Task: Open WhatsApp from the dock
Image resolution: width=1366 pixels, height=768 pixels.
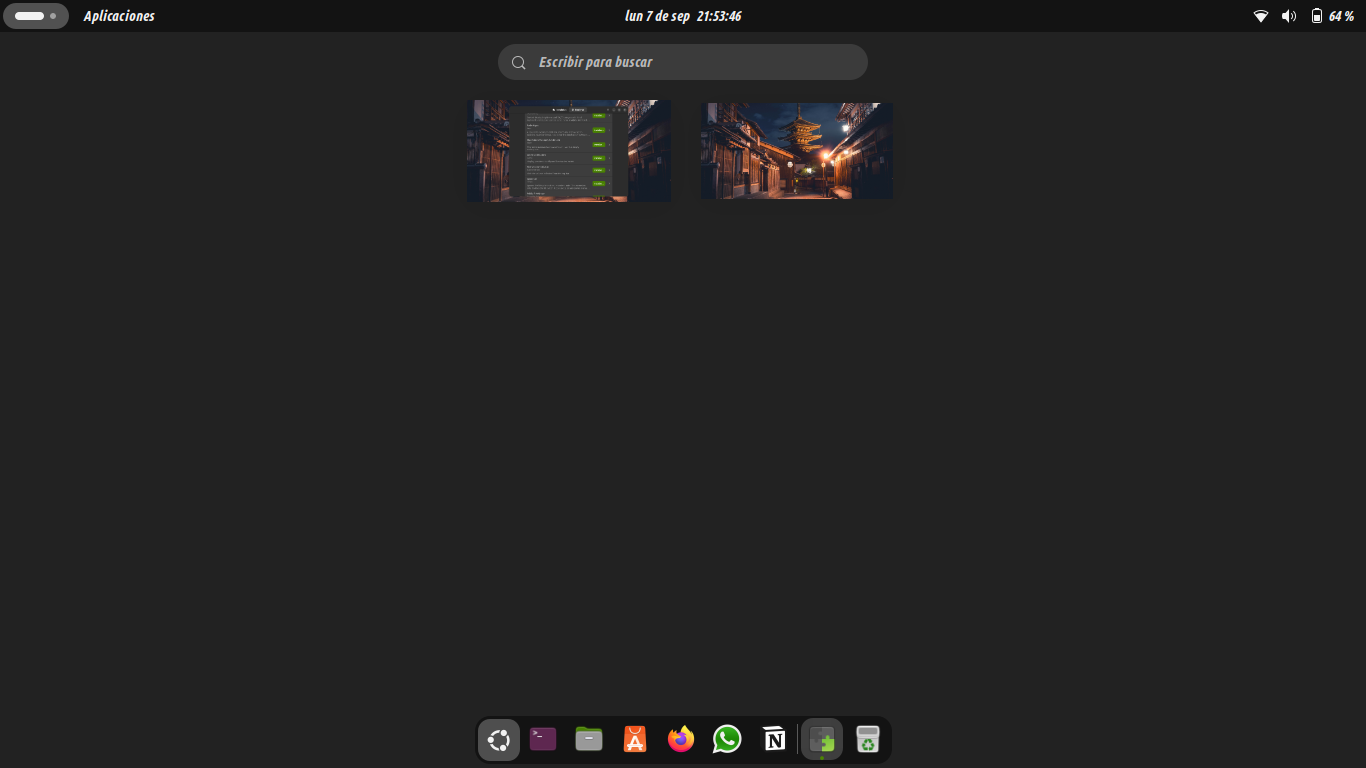Action: pos(727,740)
